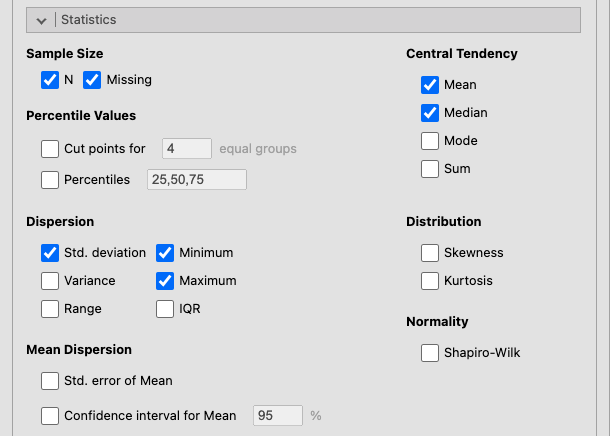Uncheck the Mean checkbox

430,85
